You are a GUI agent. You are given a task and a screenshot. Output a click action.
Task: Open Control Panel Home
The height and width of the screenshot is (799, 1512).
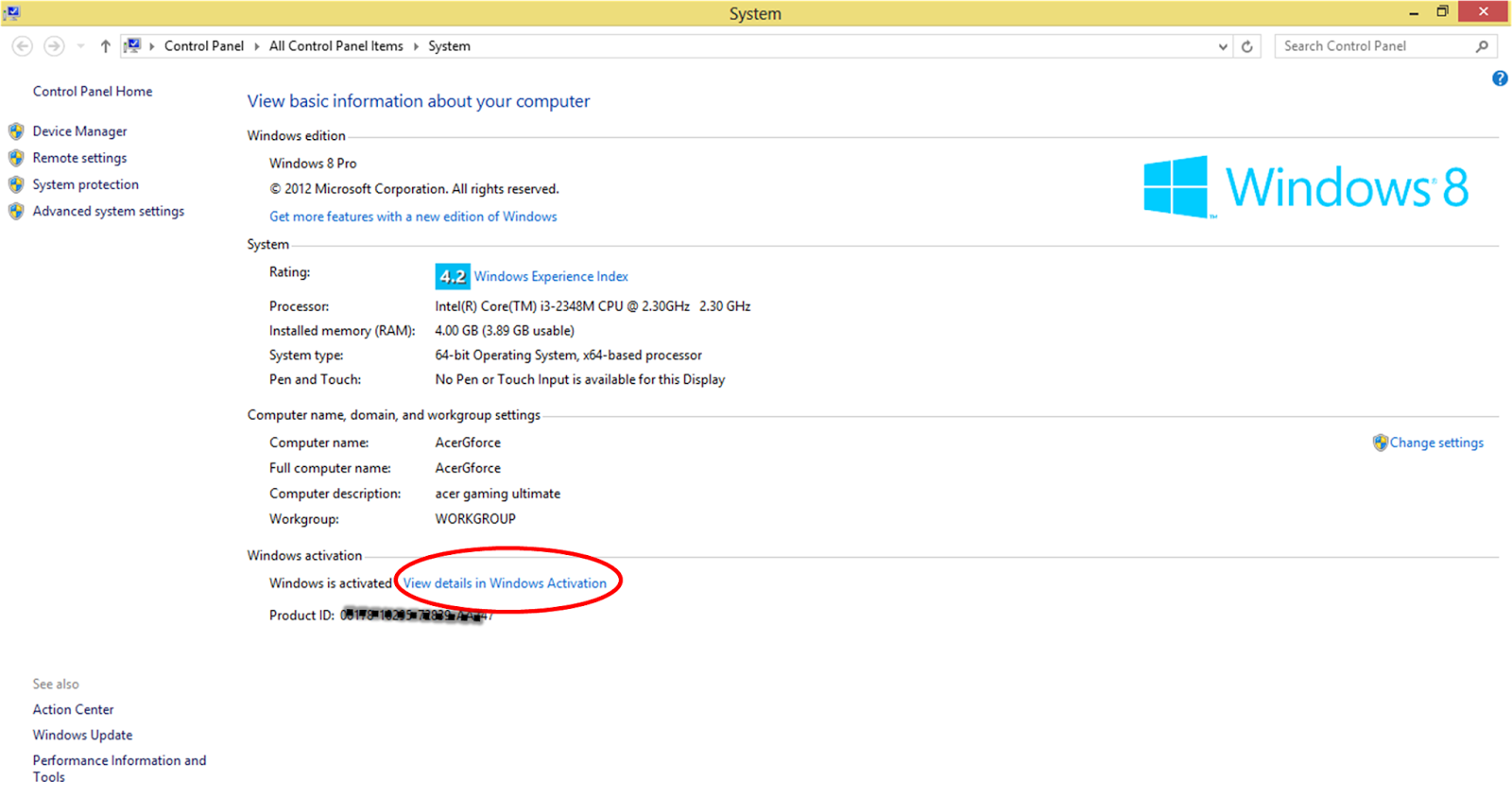(93, 91)
